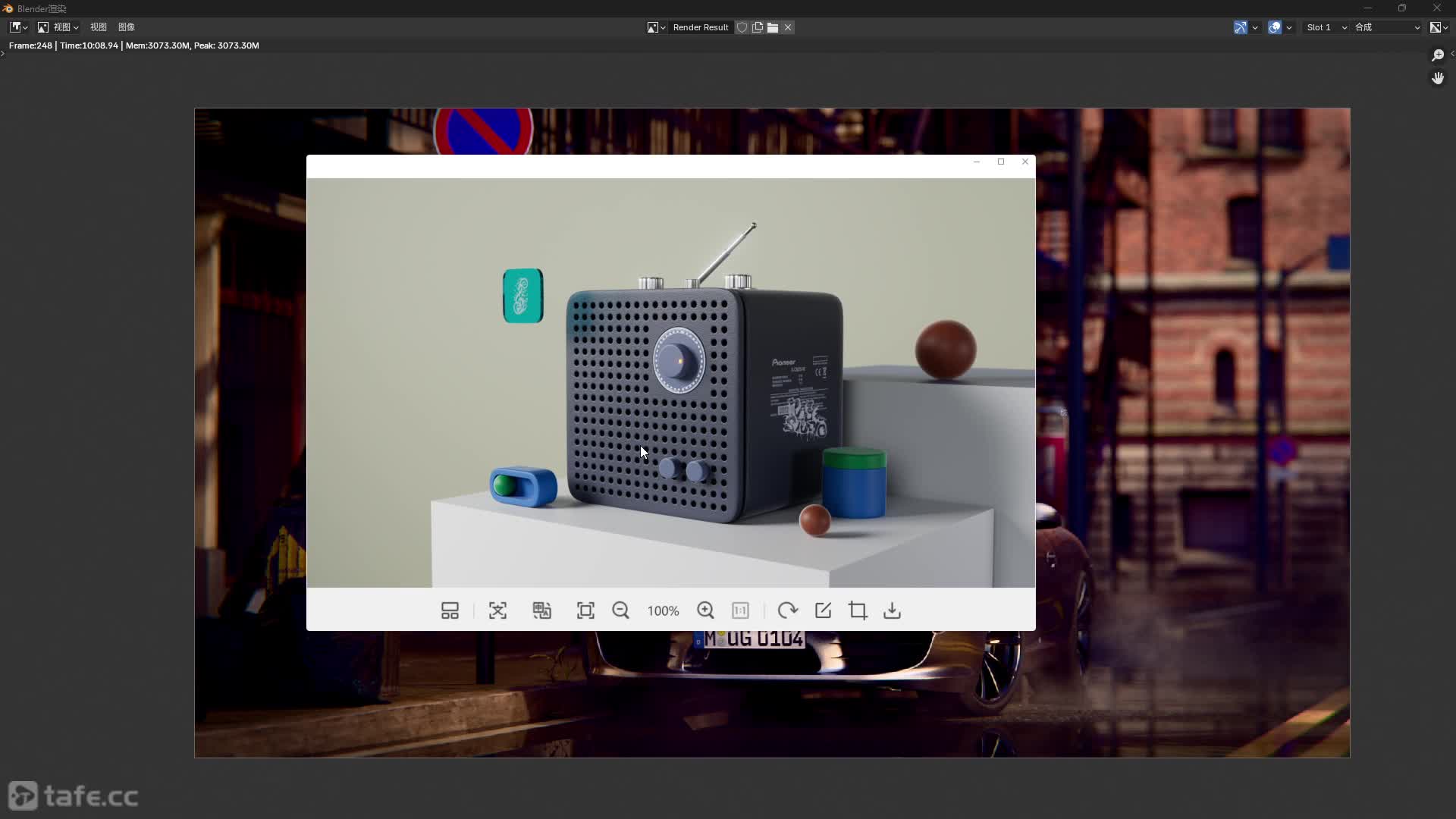Open image file with the folder icon
This screenshot has height=819, width=1456.
[773, 27]
